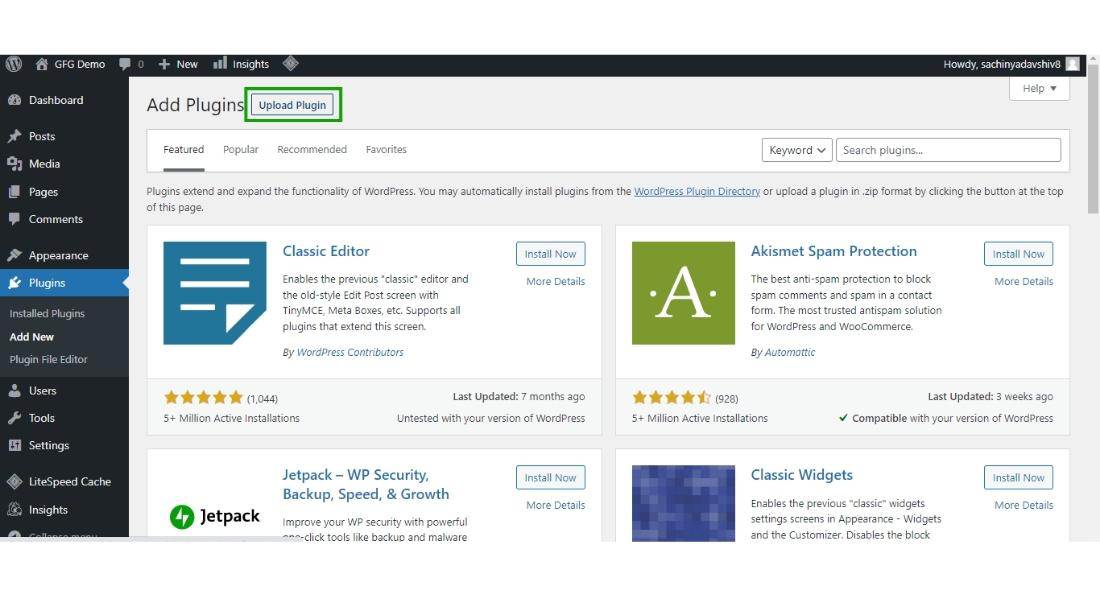Viewport: 1100px width, 600px height.
Task: Open Media library icon in sidebar
Action: point(14,164)
